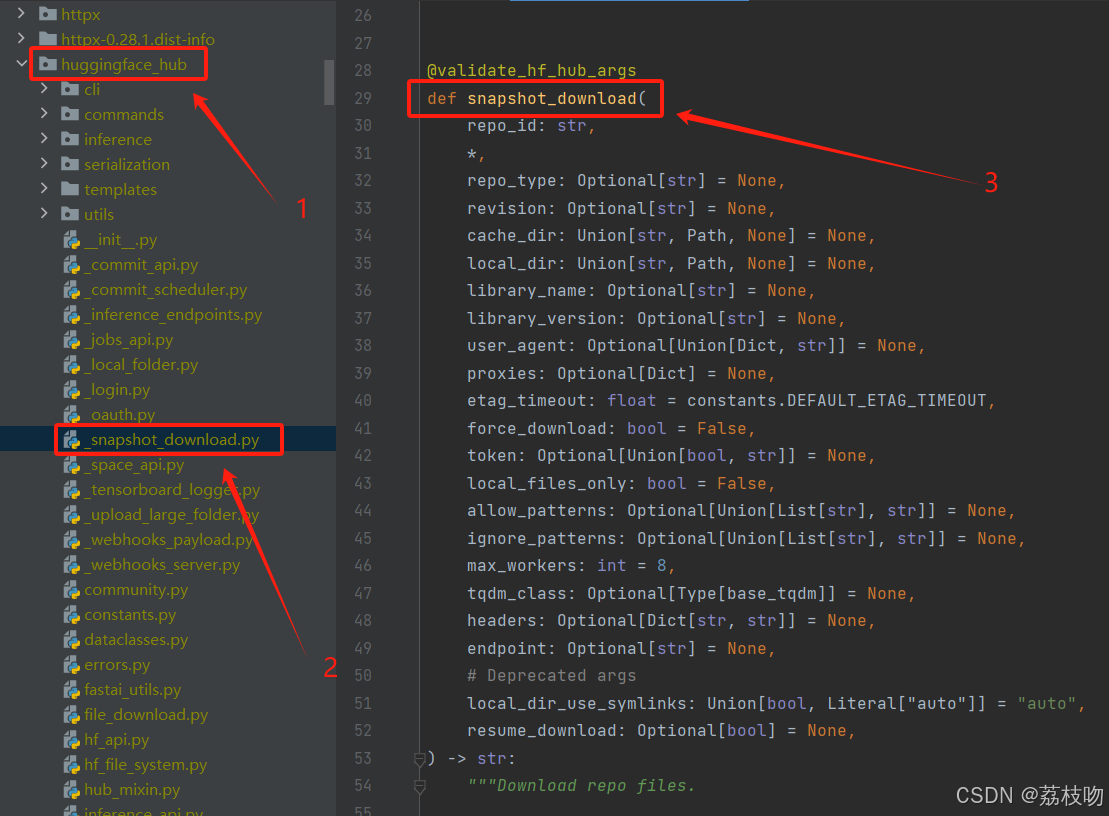Click the errors.py Python file icon
Viewport: 1109px width, 816px height.
[x=71, y=665]
